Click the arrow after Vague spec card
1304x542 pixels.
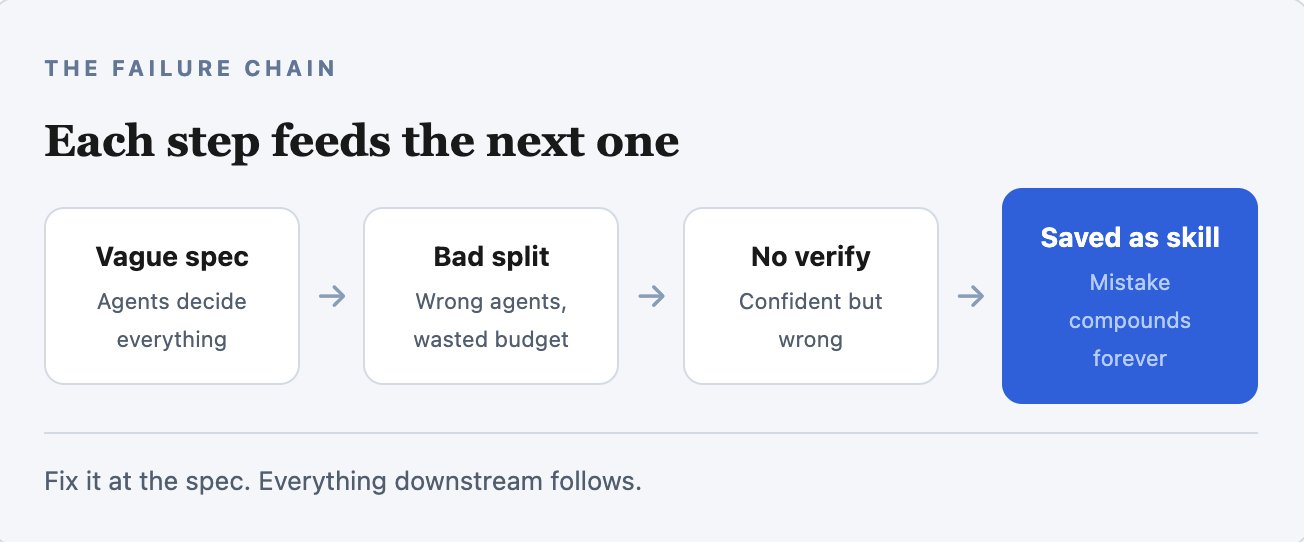[331, 296]
